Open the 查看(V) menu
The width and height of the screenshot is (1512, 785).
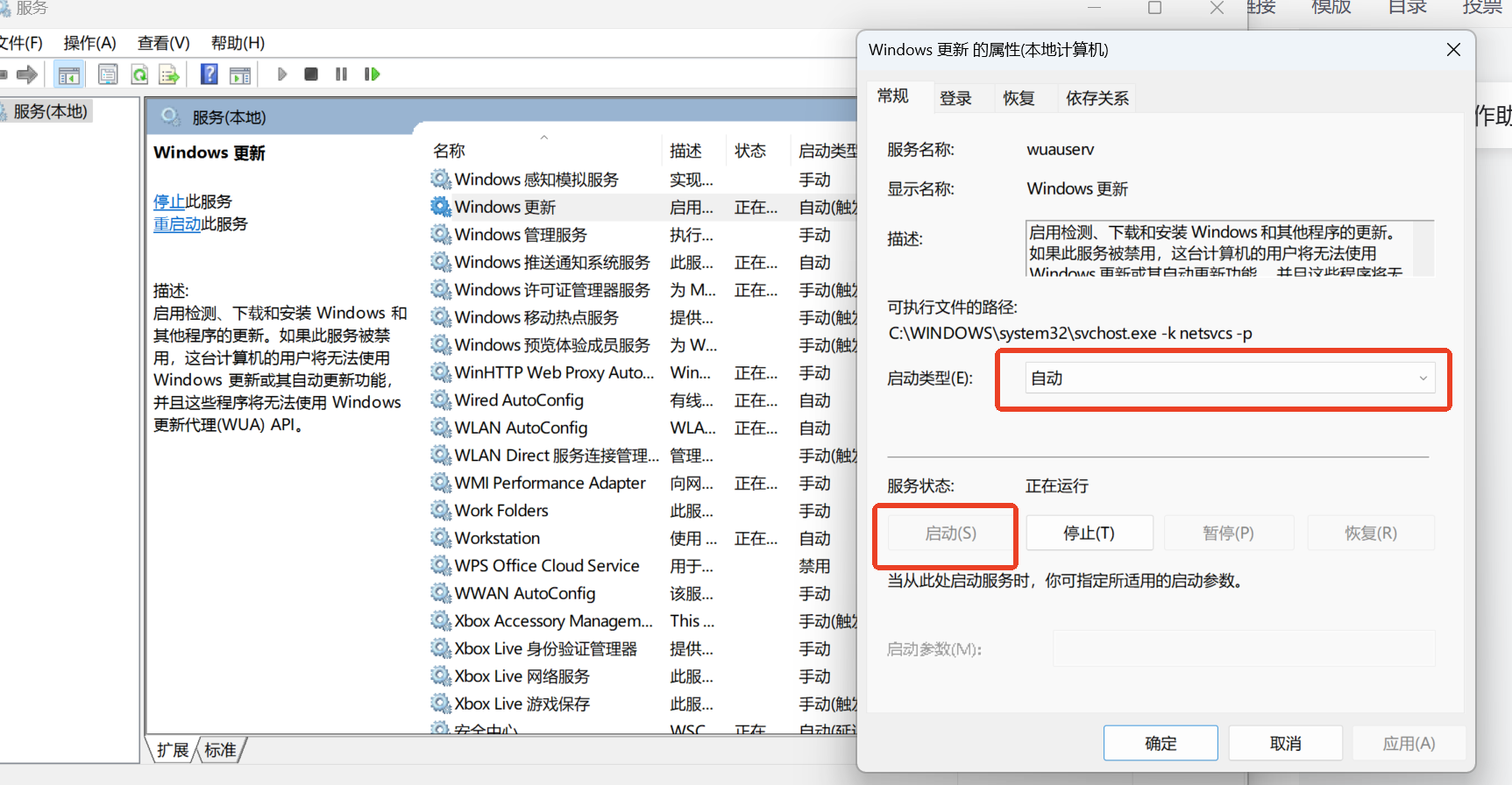163,43
